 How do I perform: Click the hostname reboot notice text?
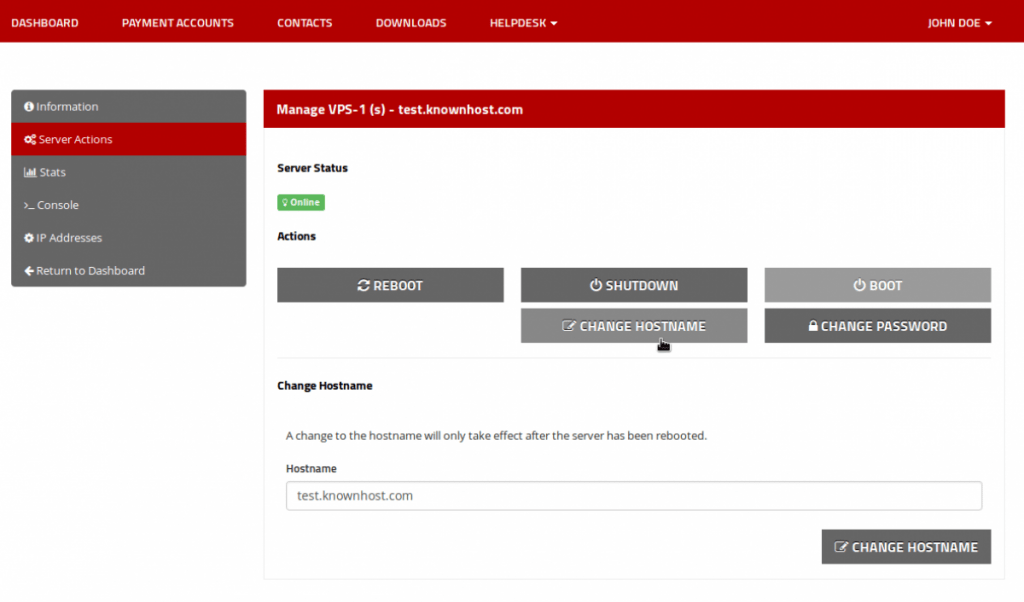coord(496,436)
